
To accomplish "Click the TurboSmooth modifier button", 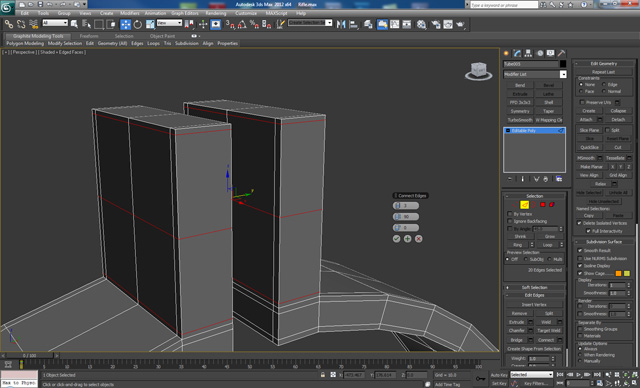I will pos(520,120).
